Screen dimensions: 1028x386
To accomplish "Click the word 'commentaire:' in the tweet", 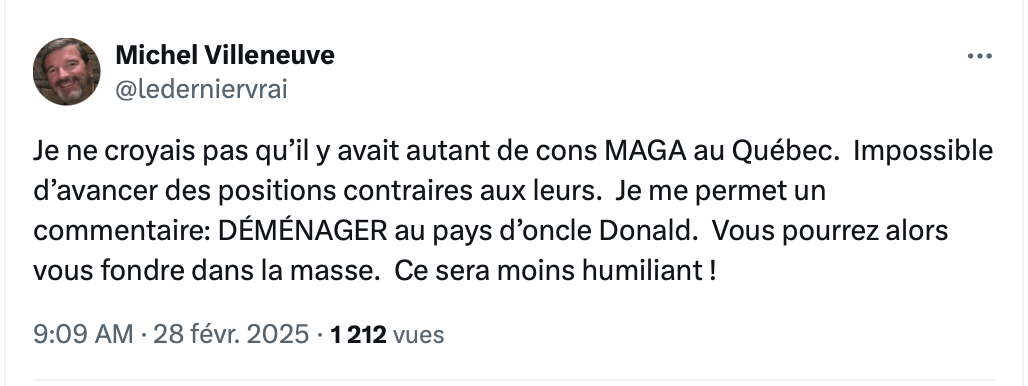I will 122,231.
